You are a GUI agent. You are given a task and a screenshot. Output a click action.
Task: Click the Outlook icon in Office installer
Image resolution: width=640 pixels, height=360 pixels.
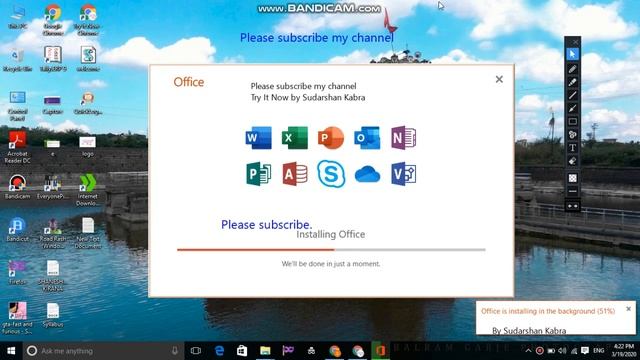tap(367, 138)
